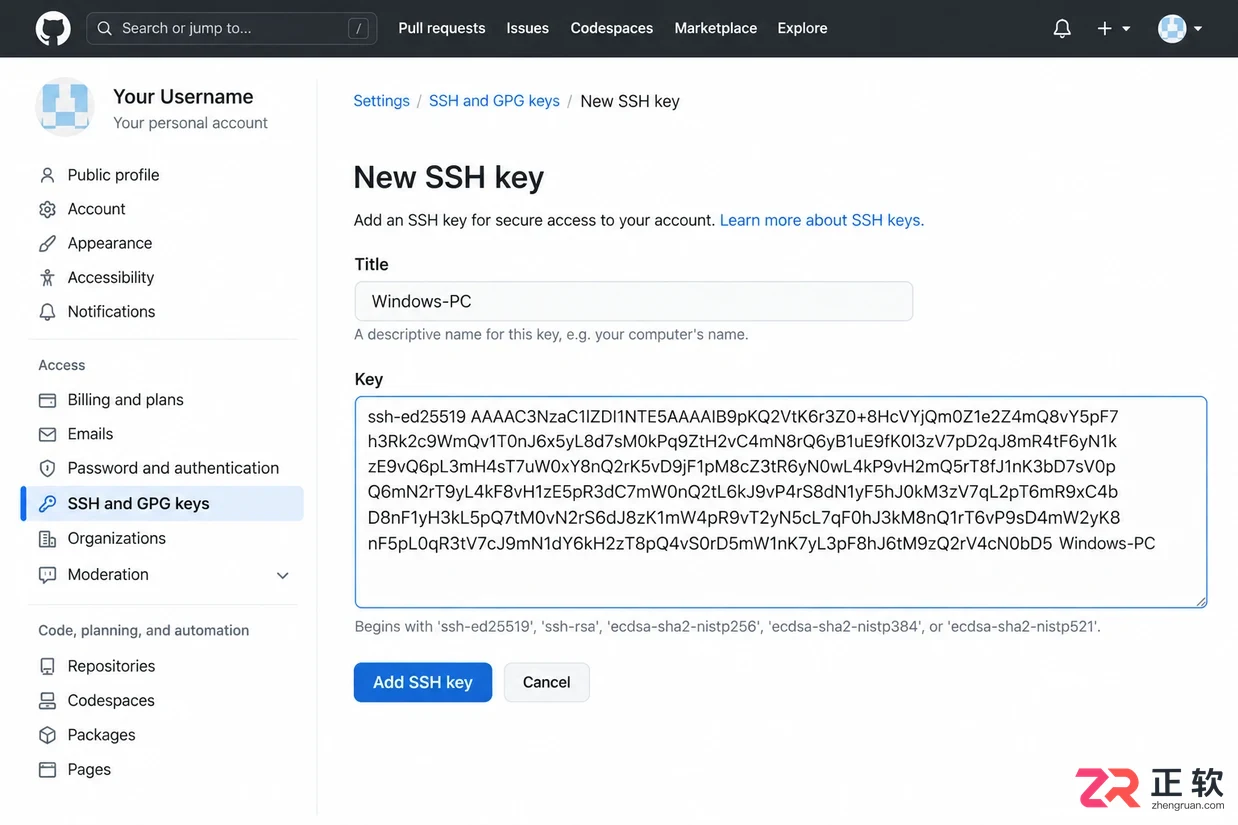
Task: Open the plus create-new dropdown
Action: pyautogui.click(x=1113, y=28)
